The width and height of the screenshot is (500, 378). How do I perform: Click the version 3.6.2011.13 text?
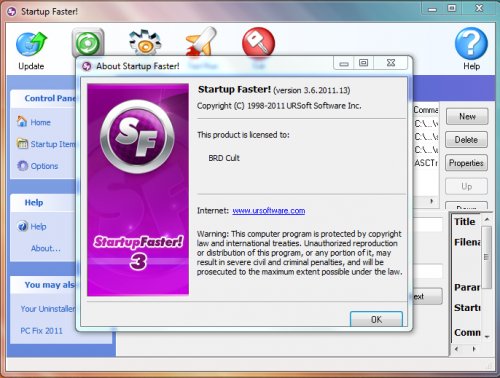tap(312, 90)
